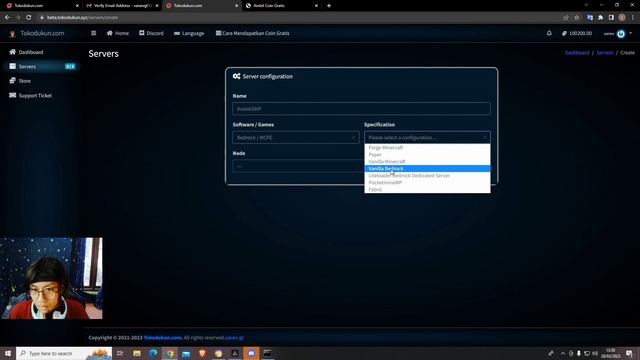Open a new browser tab
Image resolution: width=640 pixels, height=360 pixels.
329,6
